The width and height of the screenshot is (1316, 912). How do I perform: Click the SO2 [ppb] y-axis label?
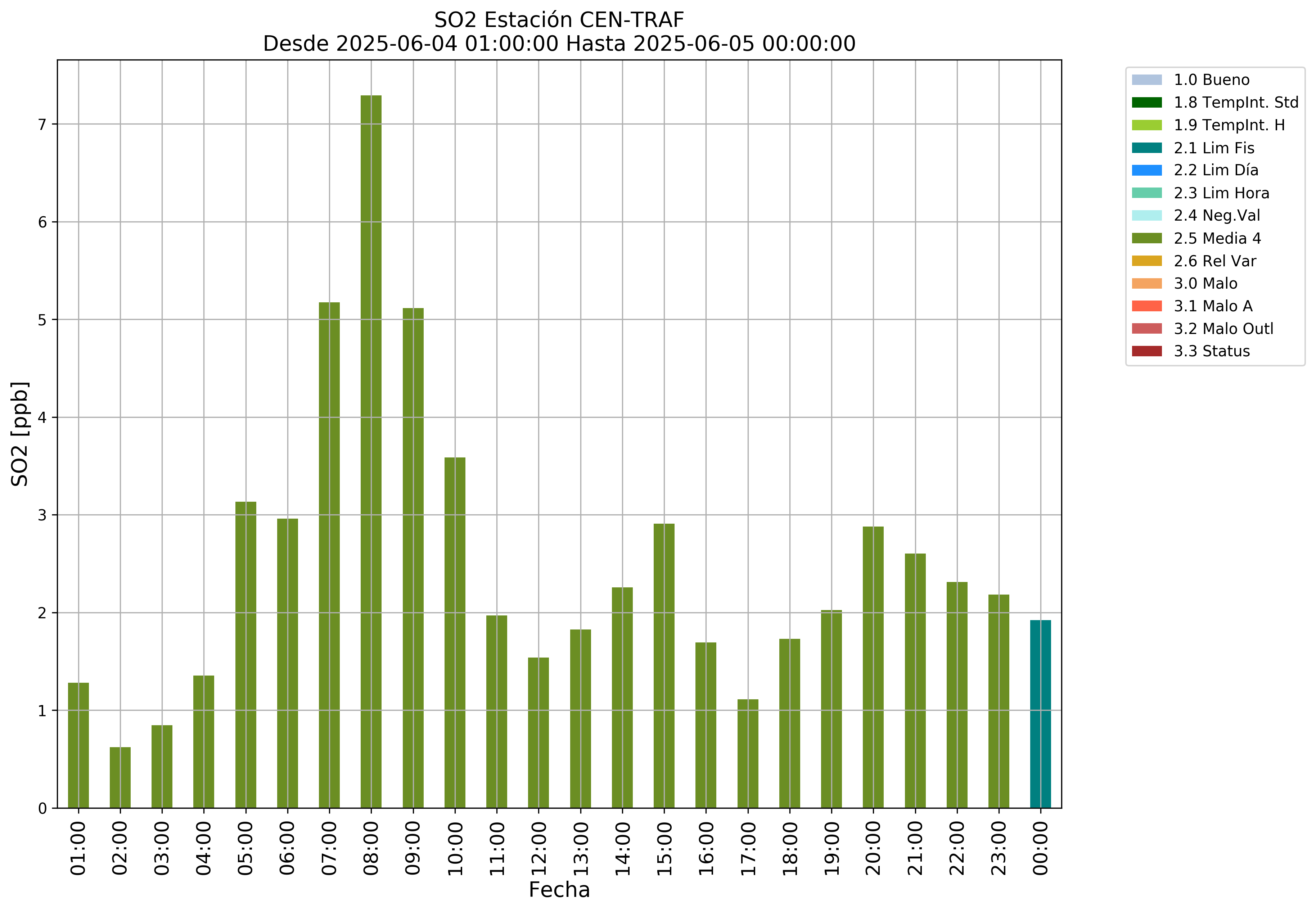[20, 434]
